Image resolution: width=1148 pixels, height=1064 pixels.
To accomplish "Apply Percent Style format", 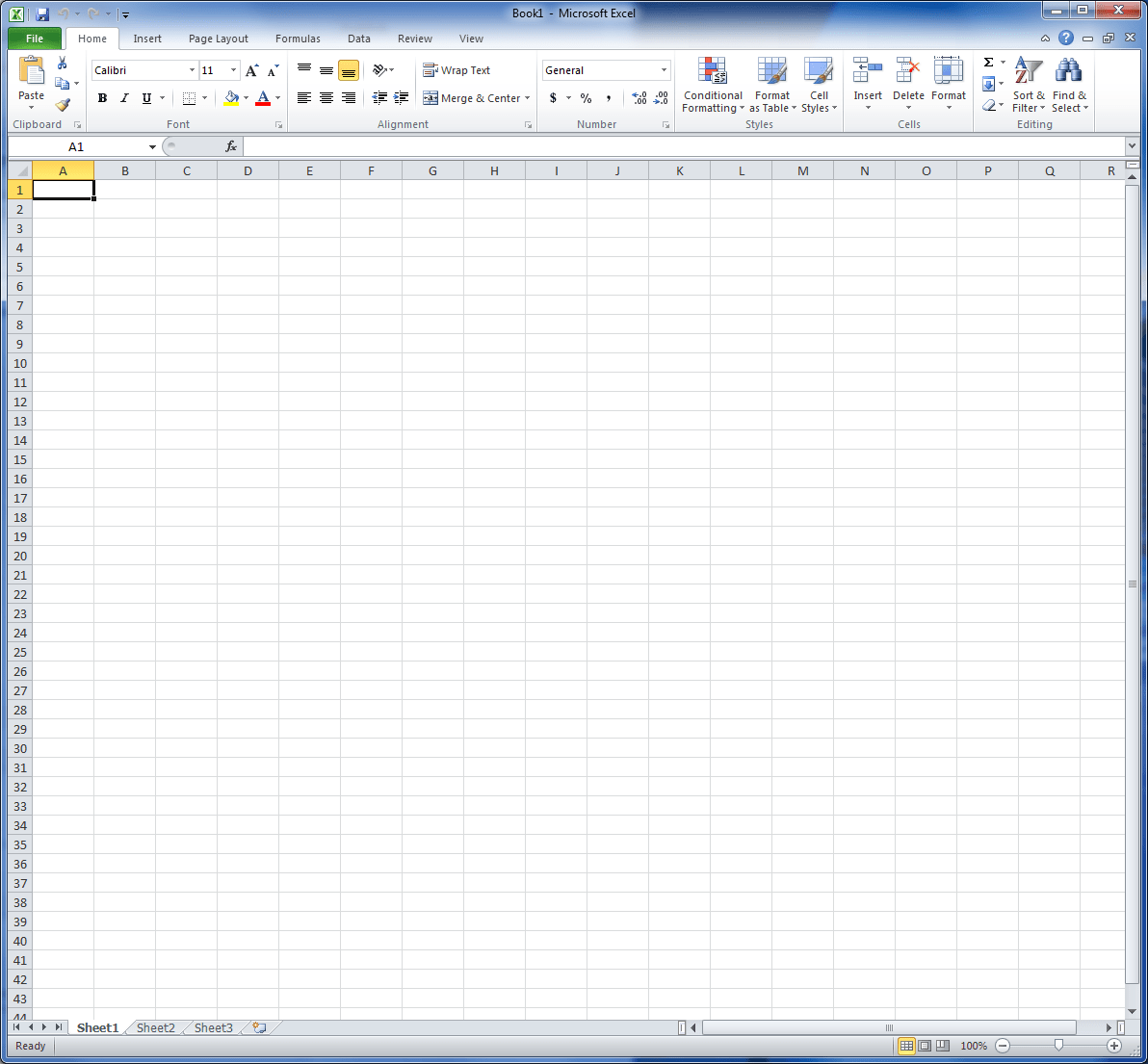I will click(x=586, y=98).
